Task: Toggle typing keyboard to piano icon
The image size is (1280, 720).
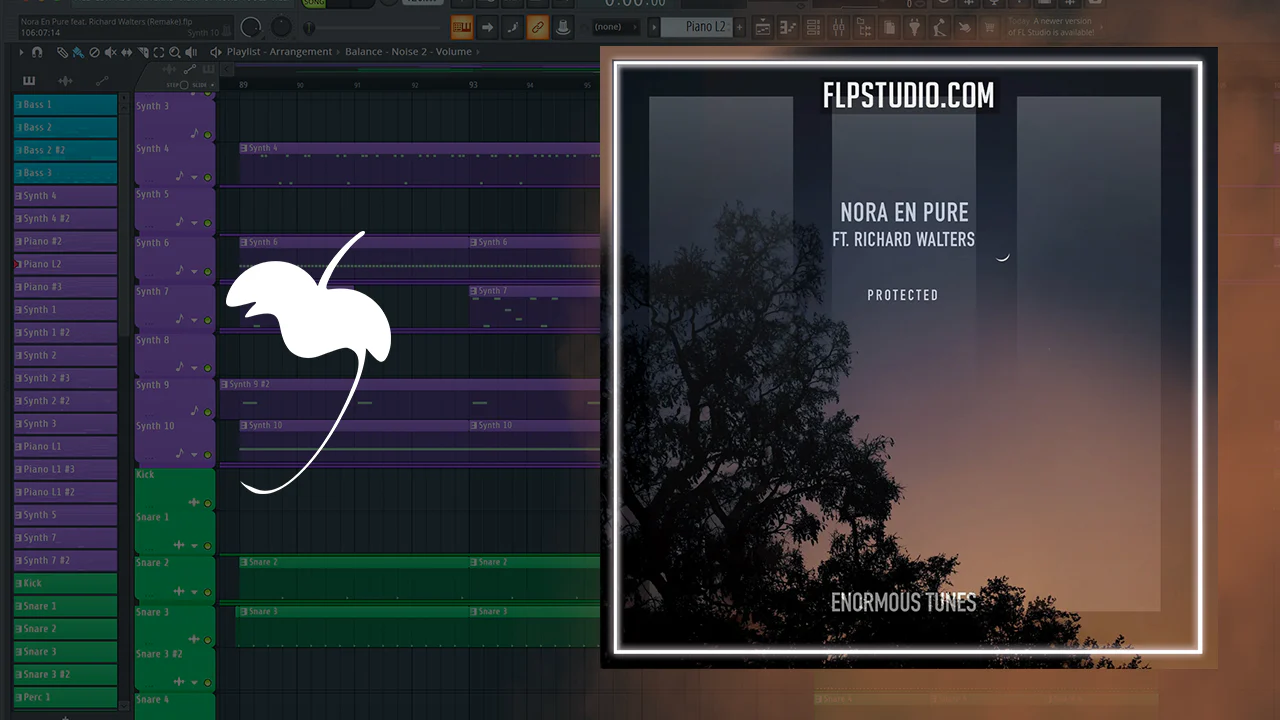Action: pos(462,27)
